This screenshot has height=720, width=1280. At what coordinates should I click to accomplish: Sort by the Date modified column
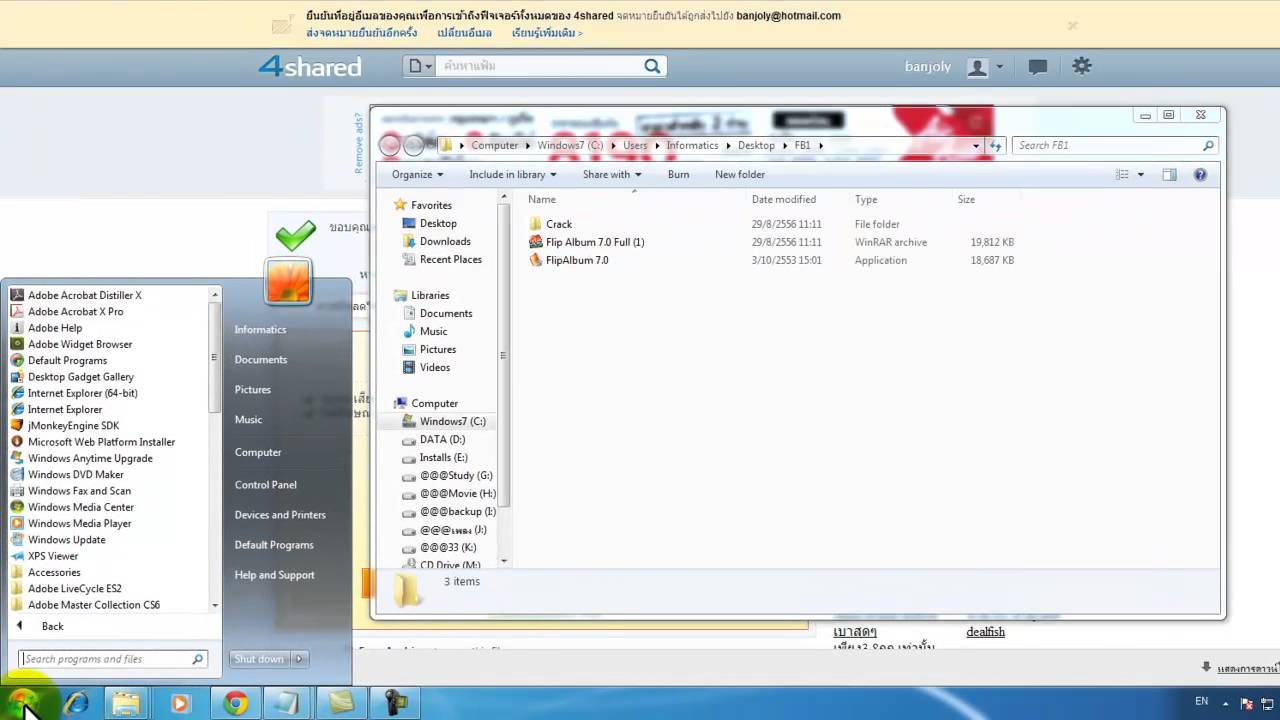tap(784, 199)
